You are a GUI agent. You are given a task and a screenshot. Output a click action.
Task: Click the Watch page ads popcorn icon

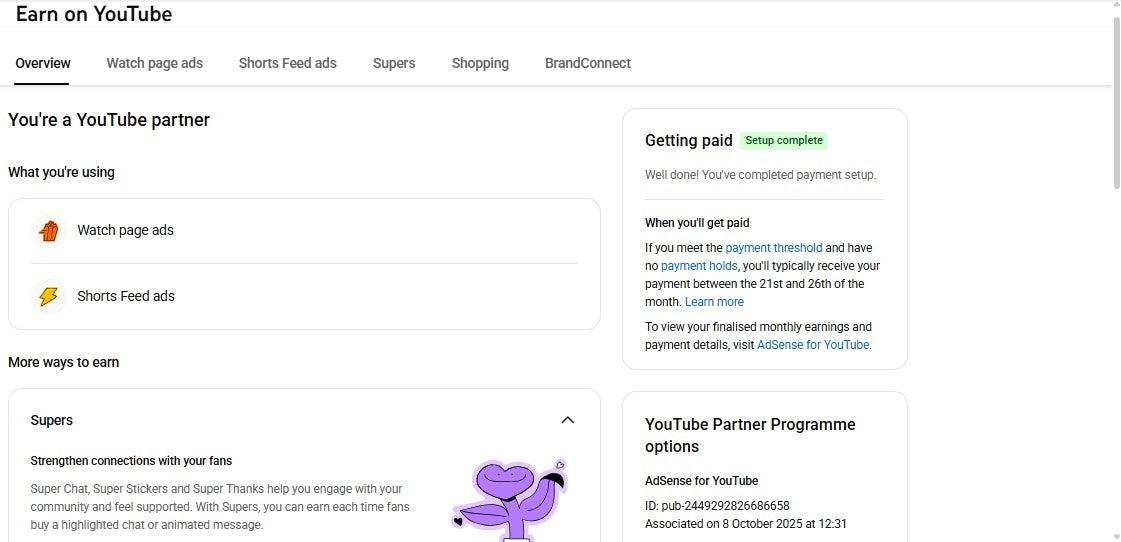48,231
